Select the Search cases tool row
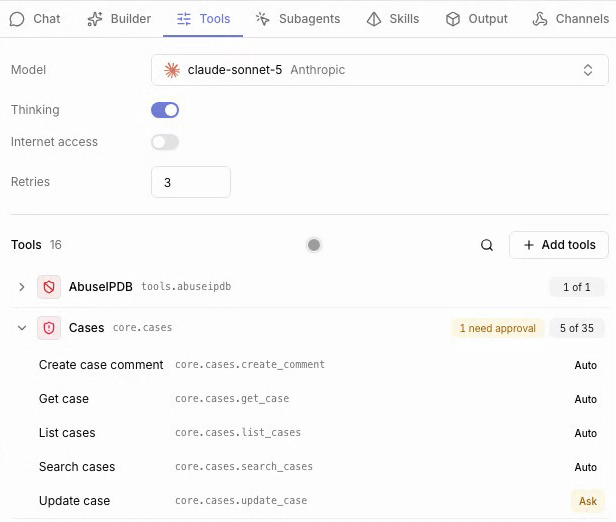 point(310,467)
